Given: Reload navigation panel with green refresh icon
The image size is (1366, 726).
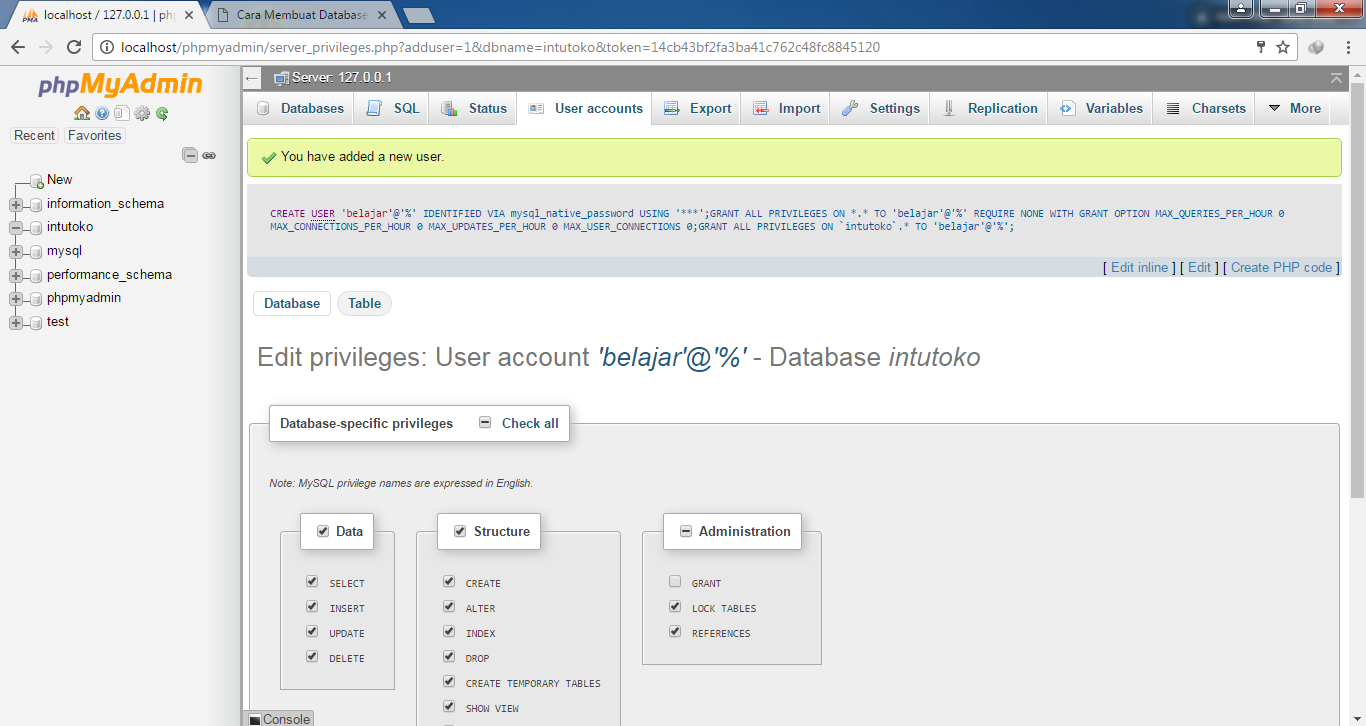Looking at the screenshot, I should pos(162,114).
